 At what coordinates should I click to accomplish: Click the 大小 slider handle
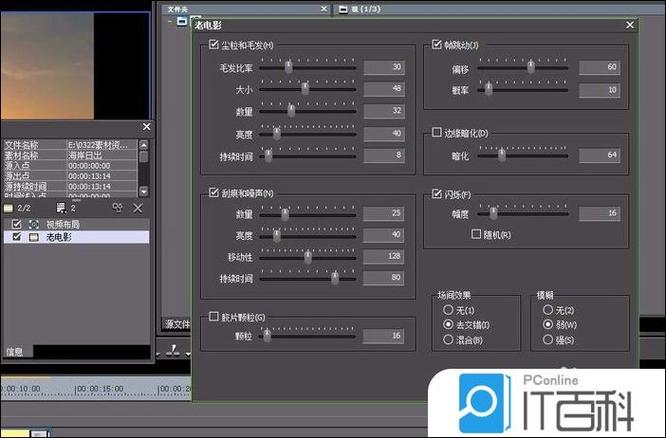(305, 88)
